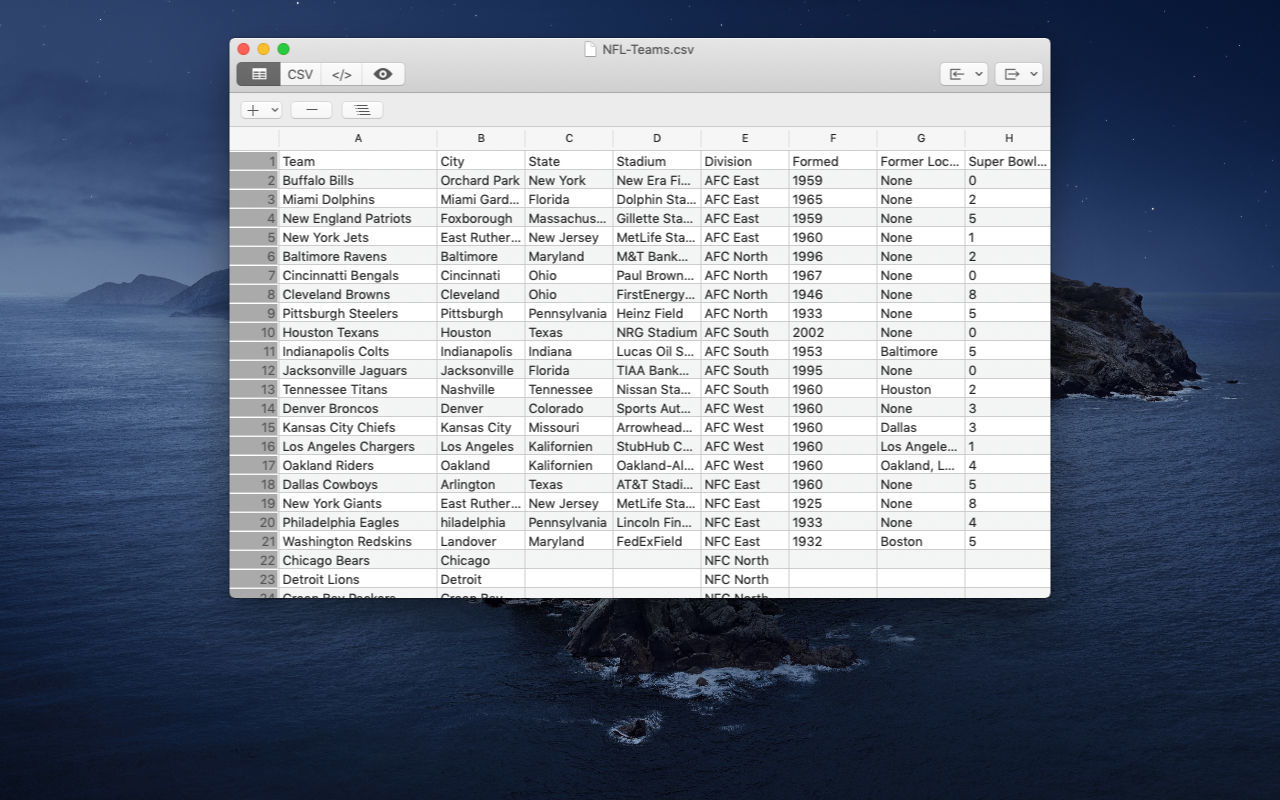This screenshot has width=1280, height=800.
Task: Select the column E header
Action: pyautogui.click(x=745, y=139)
